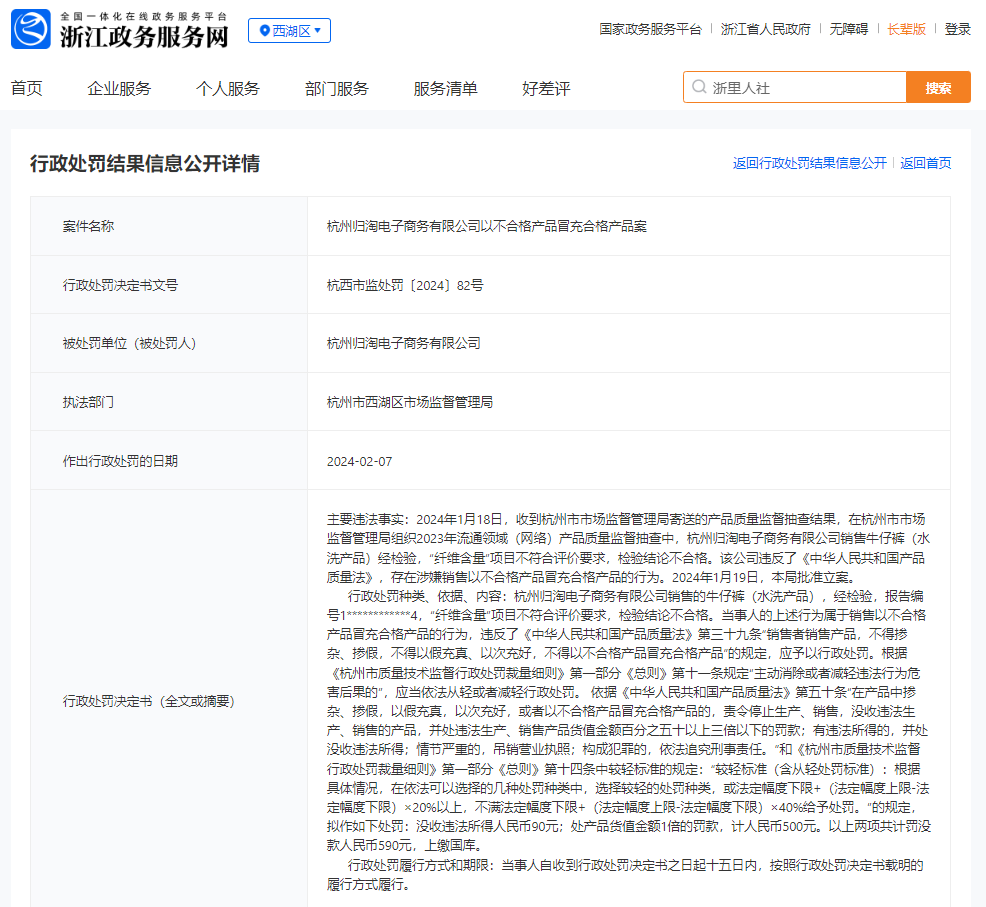This screenshot has height=907, width=986.
Task: Switch to 长辈版 elder mode
Action: click(x=906, y=29)
